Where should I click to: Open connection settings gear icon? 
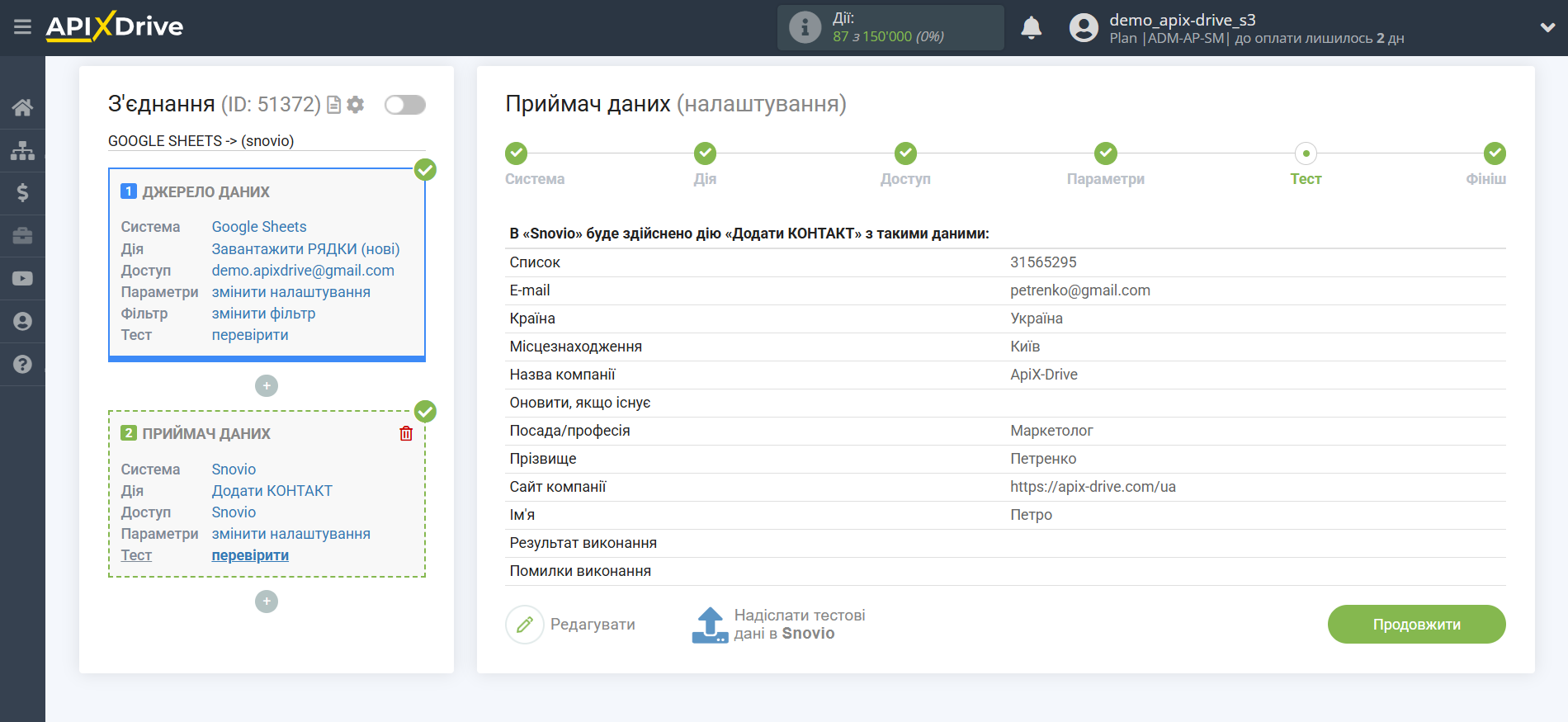pyautogui.click(x=356, y=105)
